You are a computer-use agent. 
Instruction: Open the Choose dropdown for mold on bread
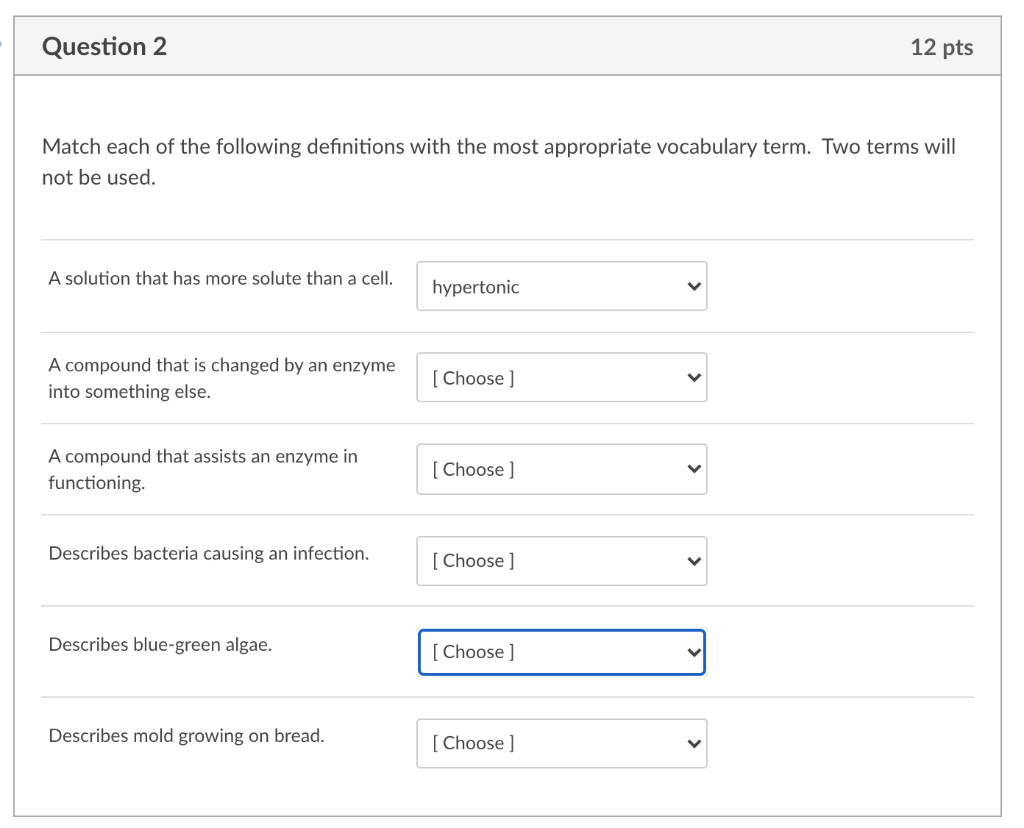pyautogui.click(x=561, y=743)
